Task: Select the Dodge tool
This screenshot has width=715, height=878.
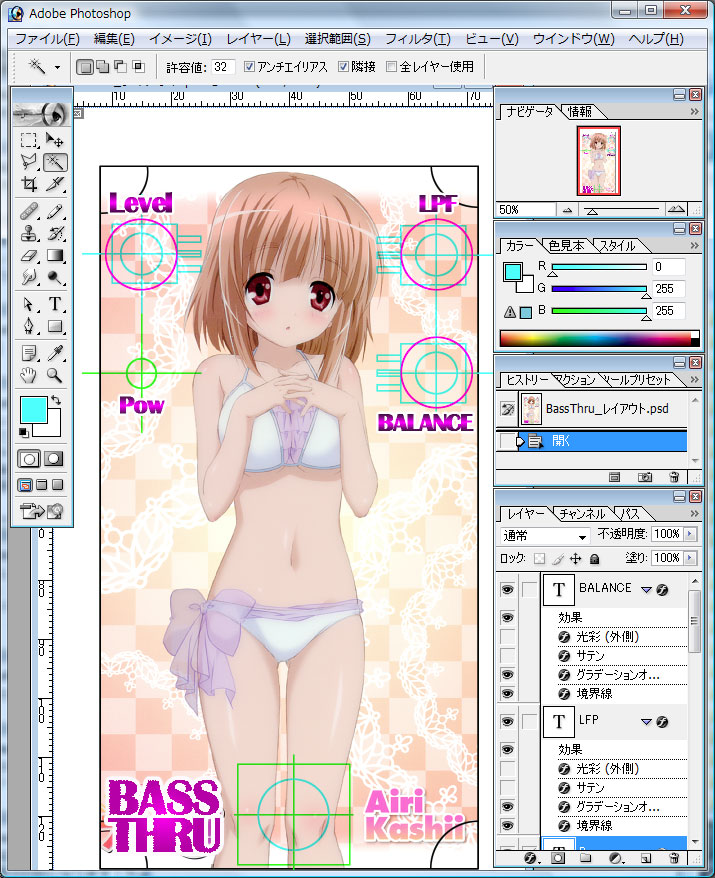Action: tap(55, 277)
